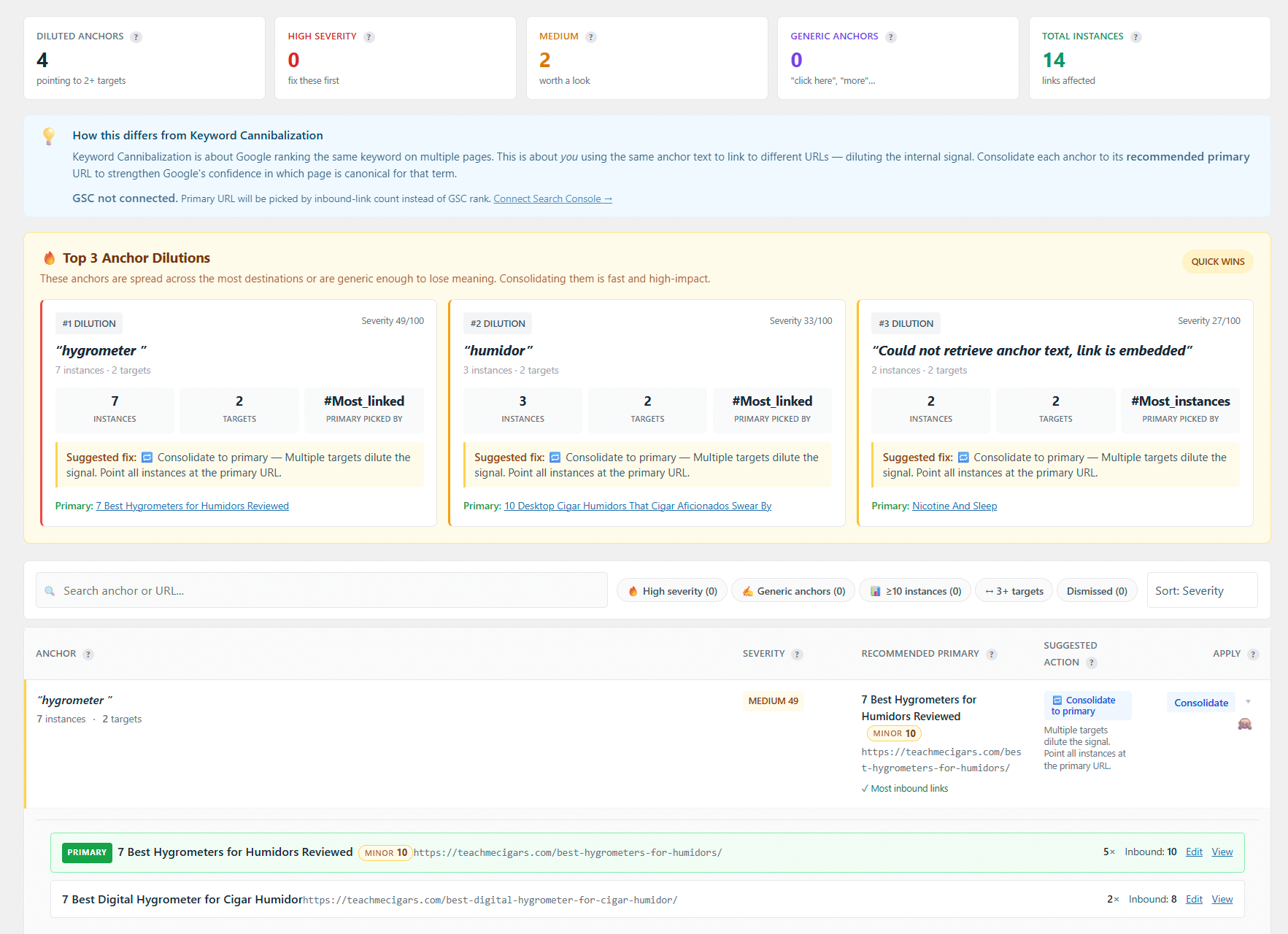
Task: Select the #3 Dilution card anchor title
Action: coord(1032,351)
